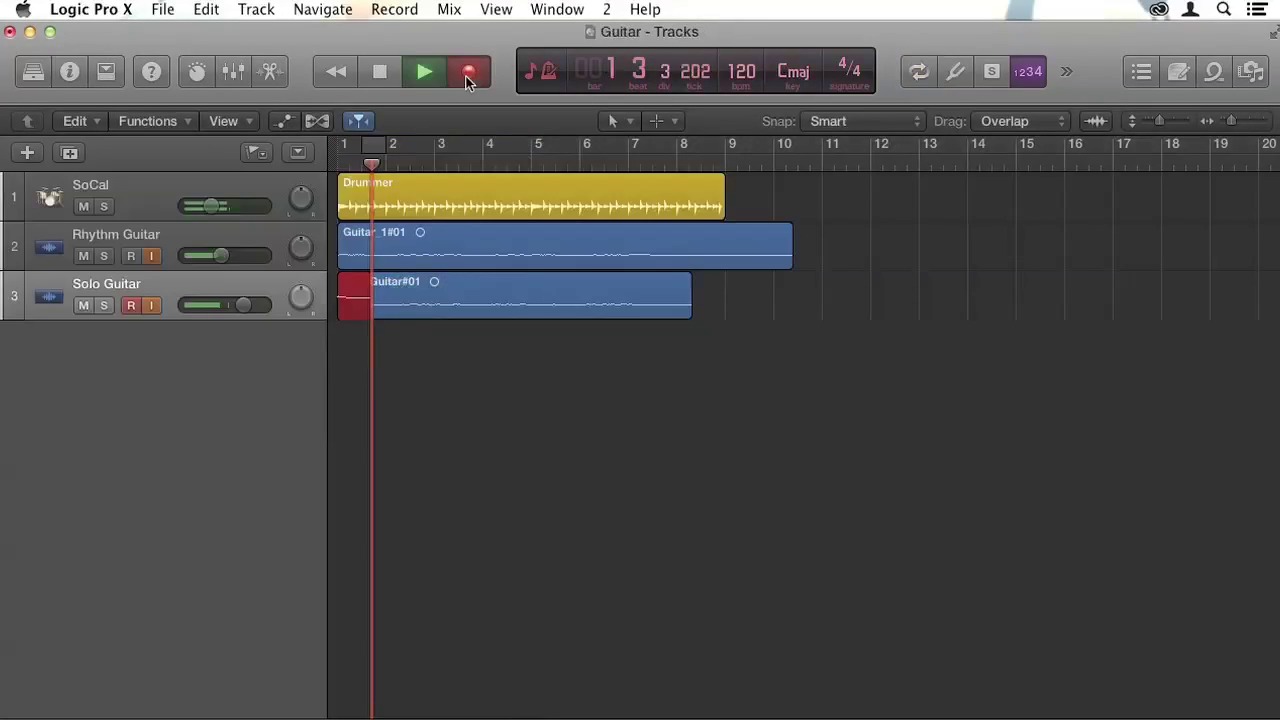Click the Rhythm Guitar pan knob
The image size is (1280, 720).
300,248
